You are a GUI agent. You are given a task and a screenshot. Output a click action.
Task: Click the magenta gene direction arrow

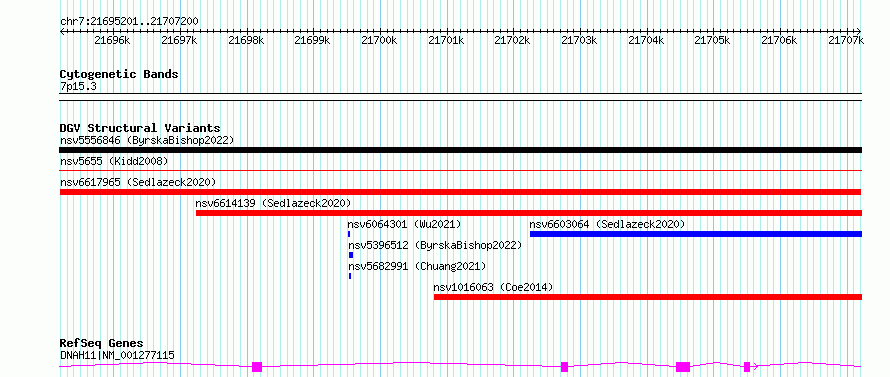pyautogui.click(x=755, y=367)
